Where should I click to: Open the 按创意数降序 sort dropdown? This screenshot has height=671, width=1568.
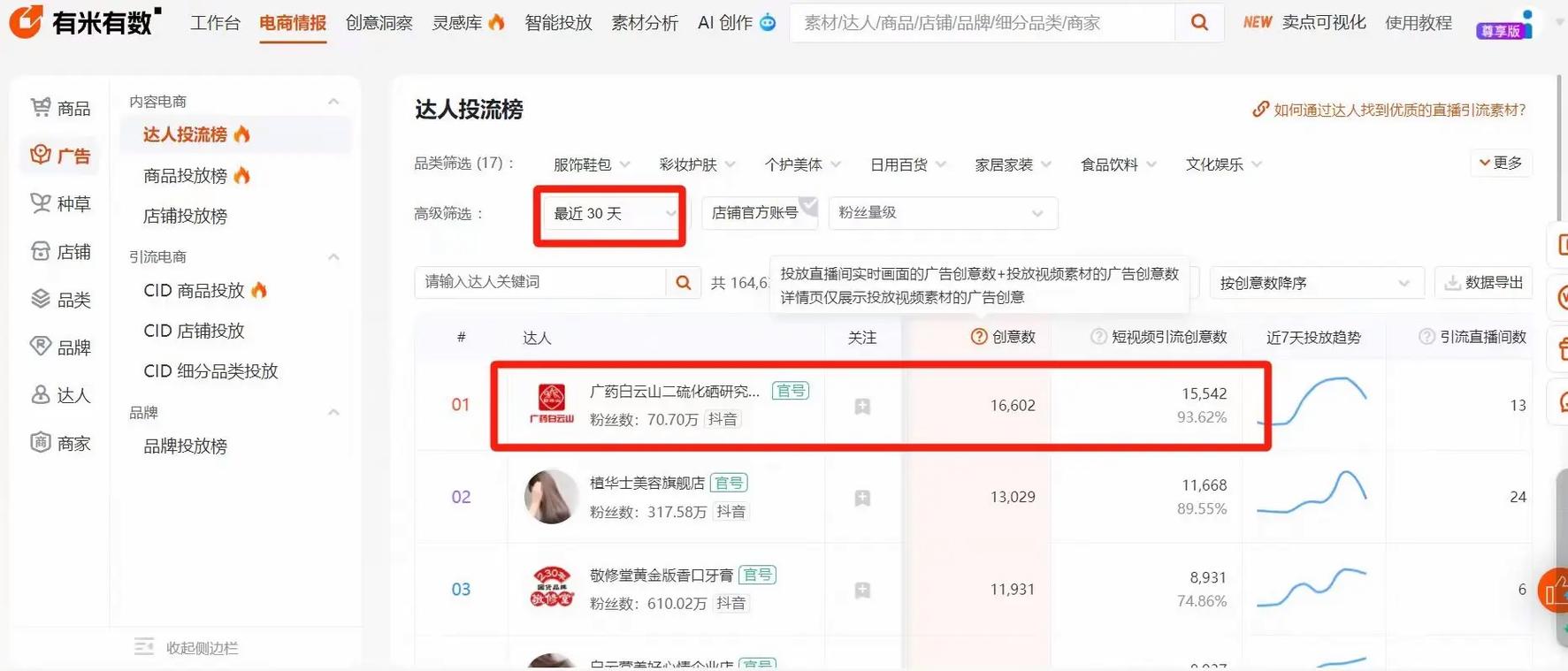click(1316, 283)
